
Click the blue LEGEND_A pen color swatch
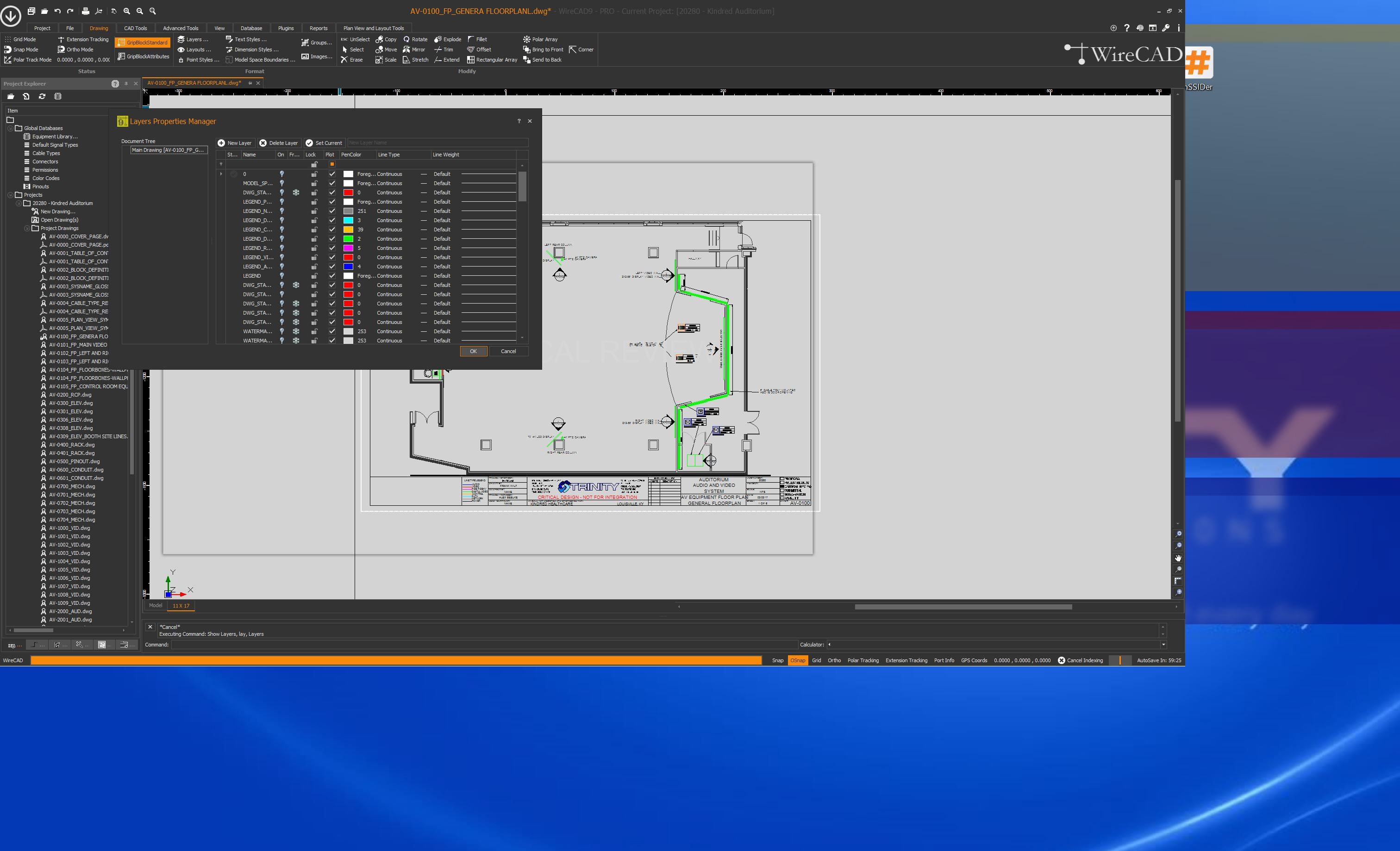[348, 267]
